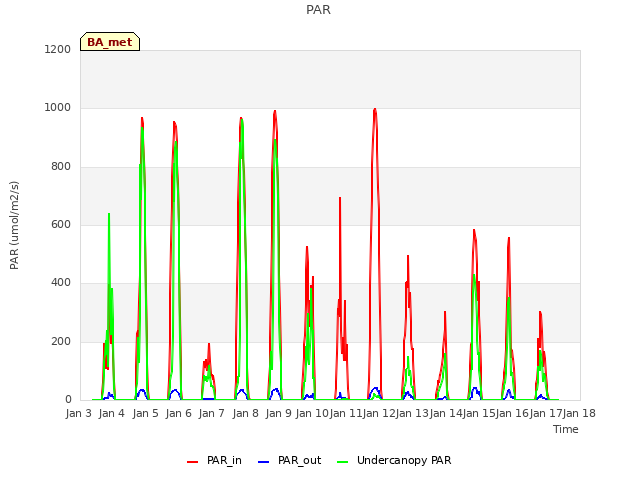This screenshot has width=640, height=480.
Task: Click the blue PAR_out legend swatch
Action: tap(264, 462)
